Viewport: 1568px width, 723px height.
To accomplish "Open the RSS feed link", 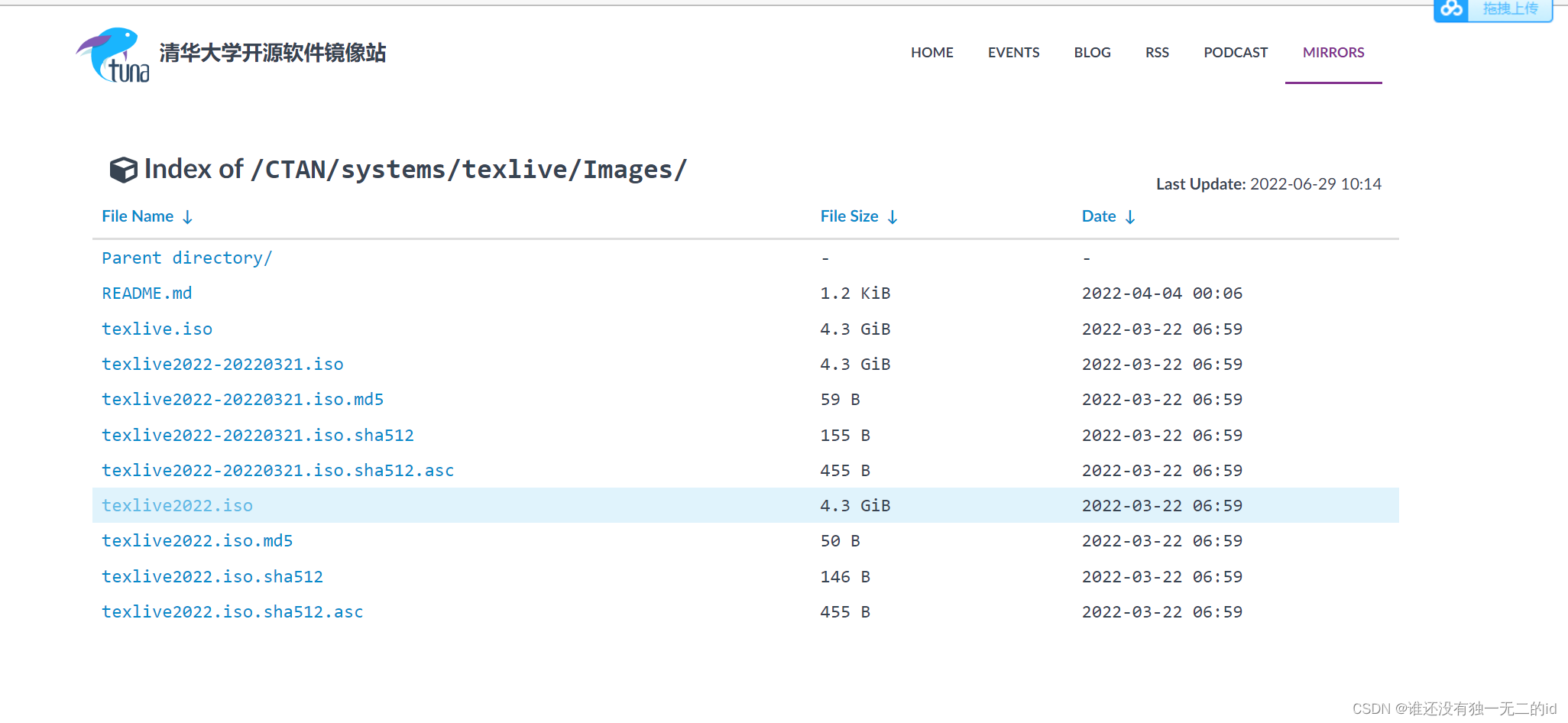I will (x=1157, y=53).
